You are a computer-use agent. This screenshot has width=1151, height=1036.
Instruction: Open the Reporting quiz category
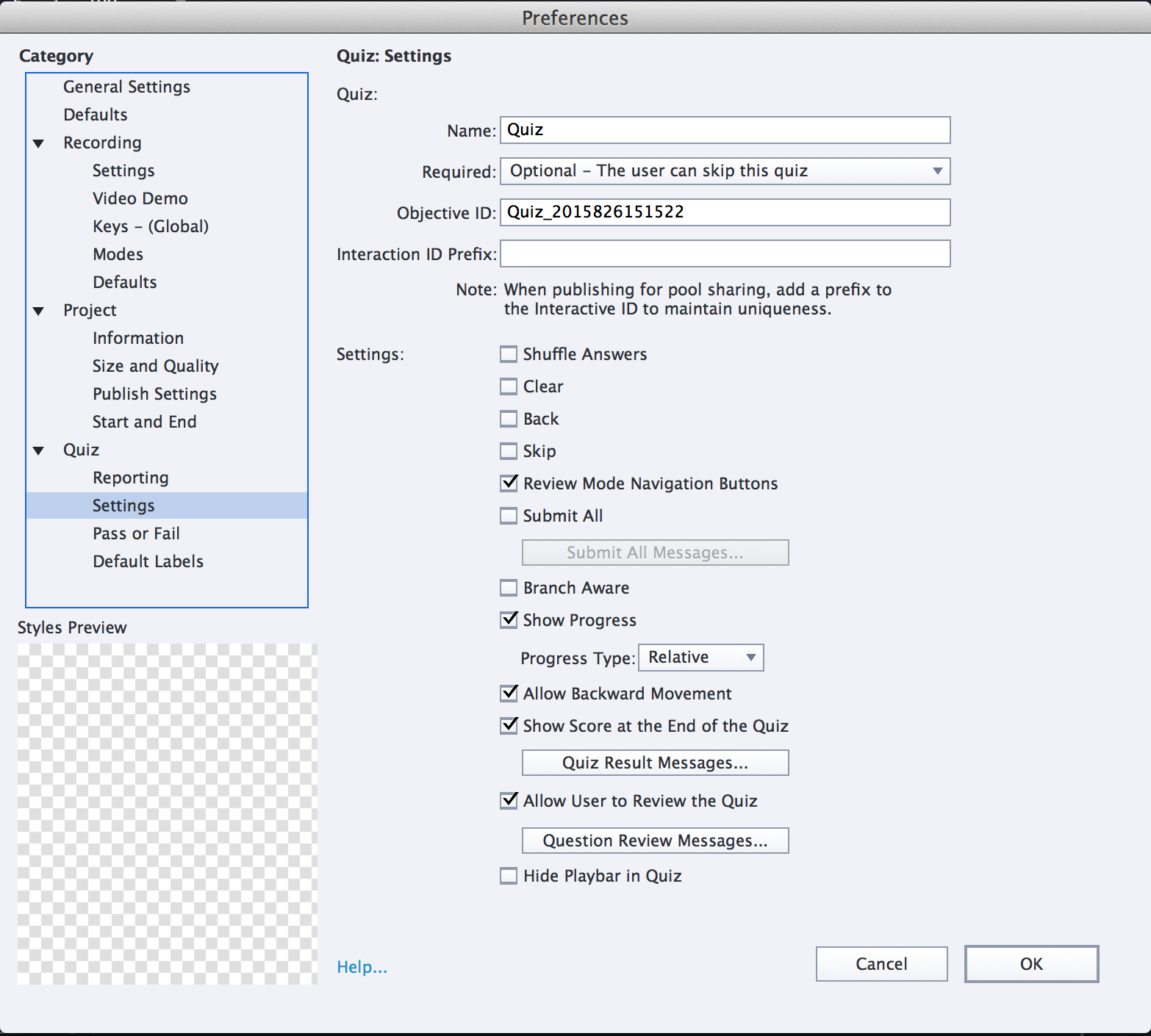(130, 478)
